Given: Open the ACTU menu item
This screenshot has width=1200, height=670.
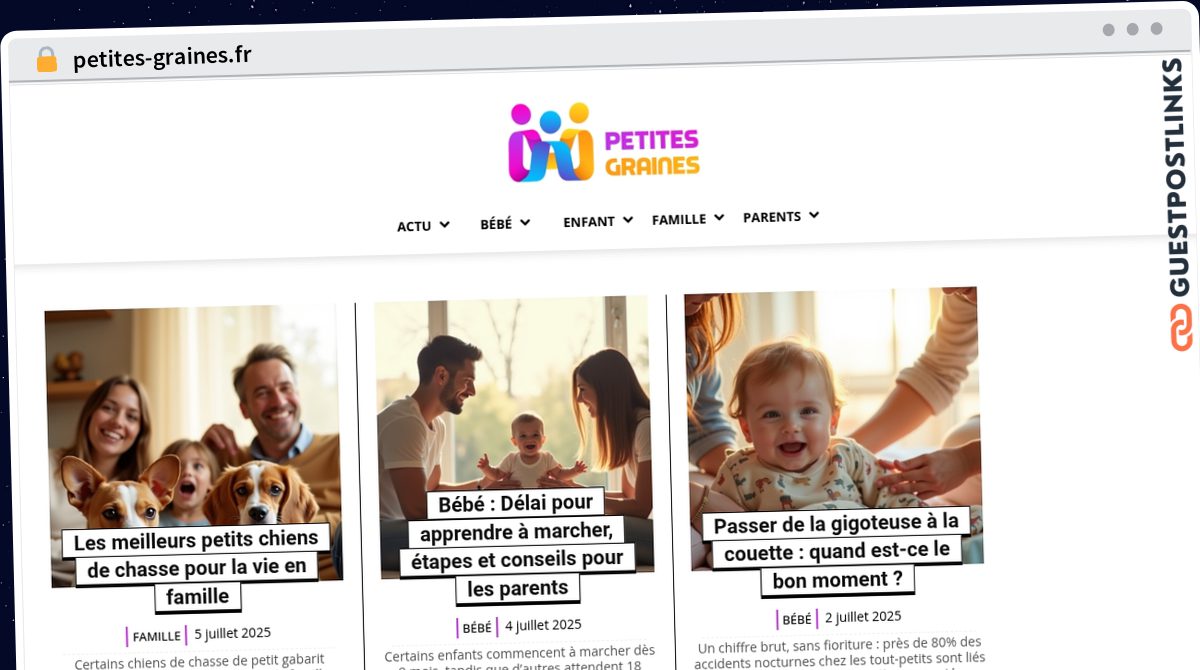Looking at the screenshot, I should [x=414, y=226].
